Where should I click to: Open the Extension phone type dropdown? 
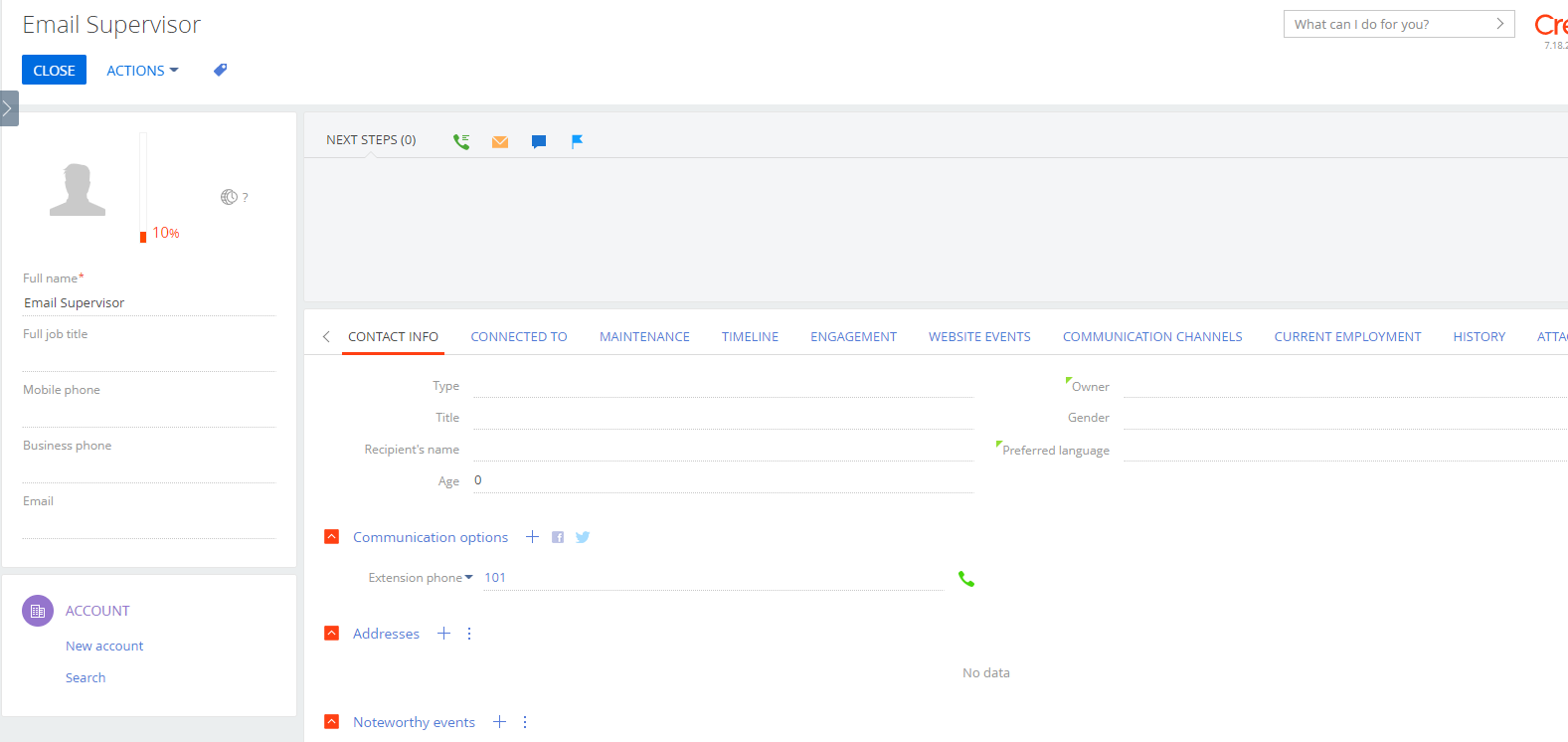[421, 578]
